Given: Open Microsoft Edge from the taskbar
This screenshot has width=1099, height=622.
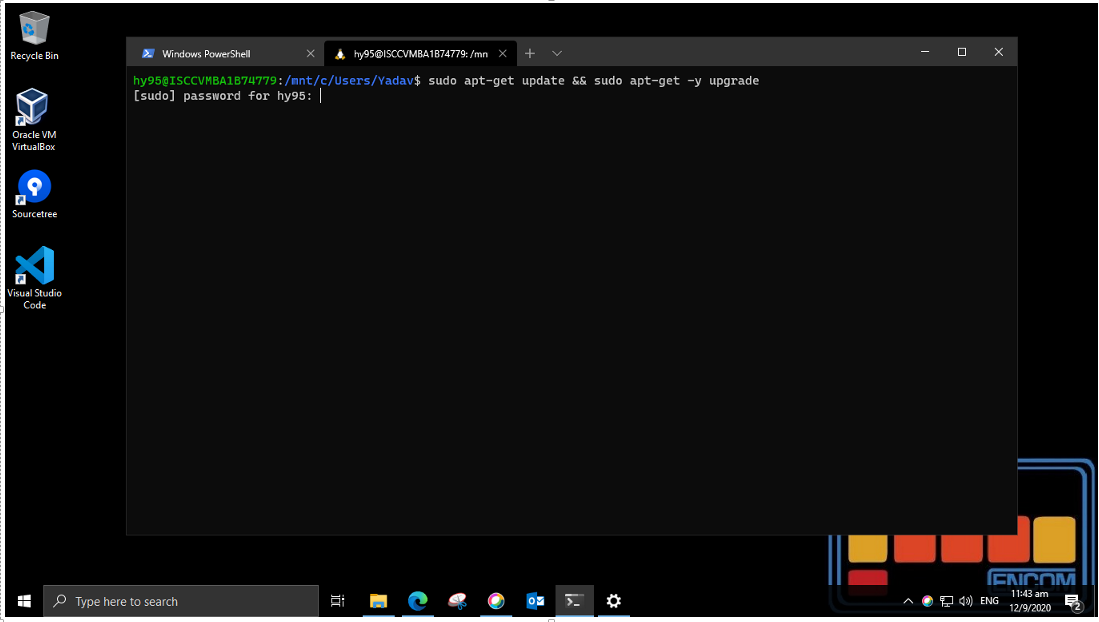Looking at the screenshot, I should (418, 601).
